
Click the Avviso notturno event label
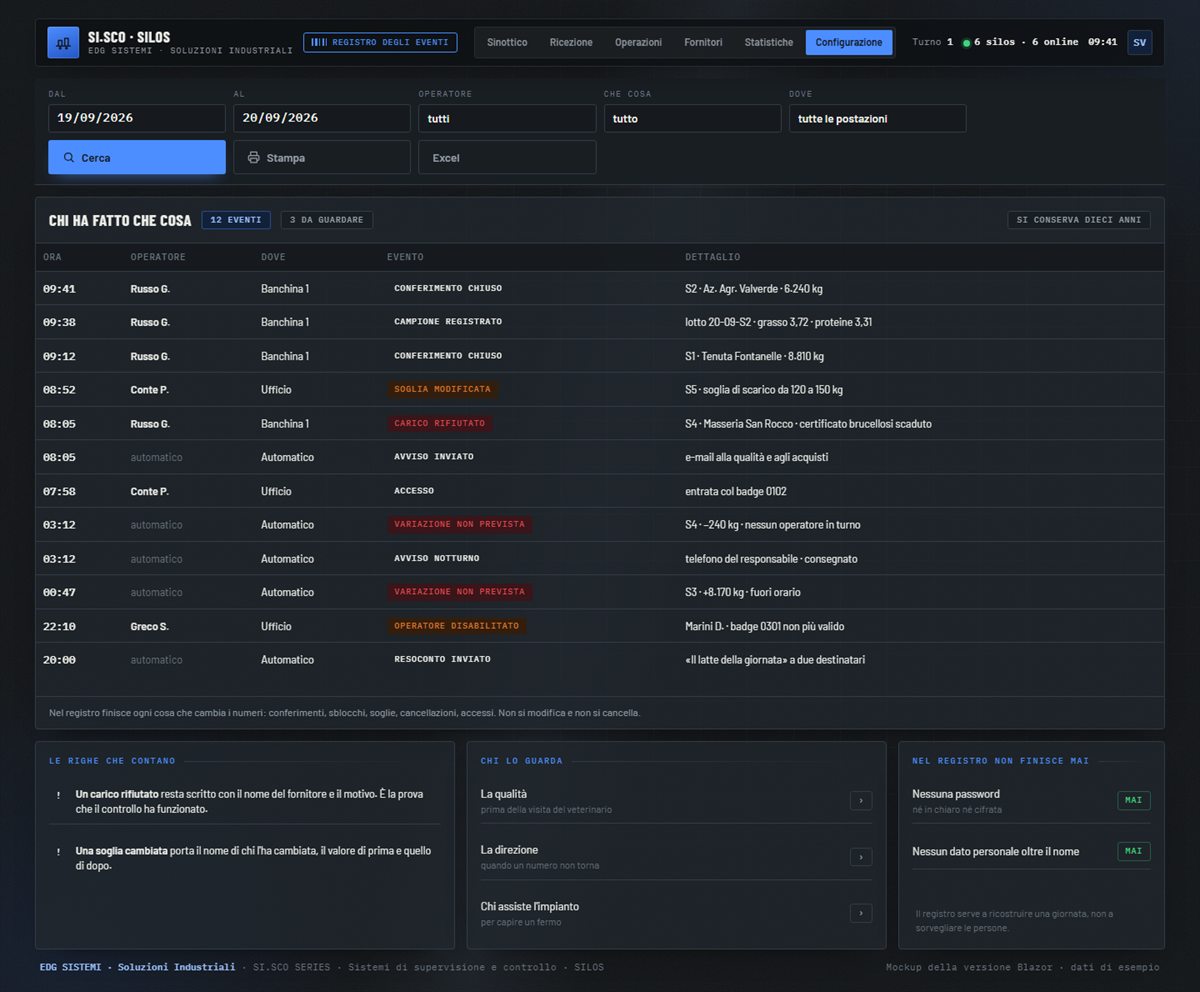437,558
